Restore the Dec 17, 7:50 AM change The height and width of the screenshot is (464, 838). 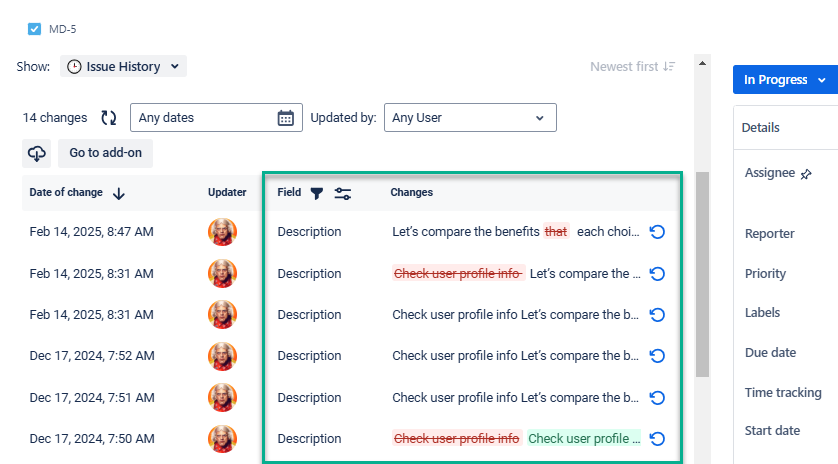click(x=657, y=439)
